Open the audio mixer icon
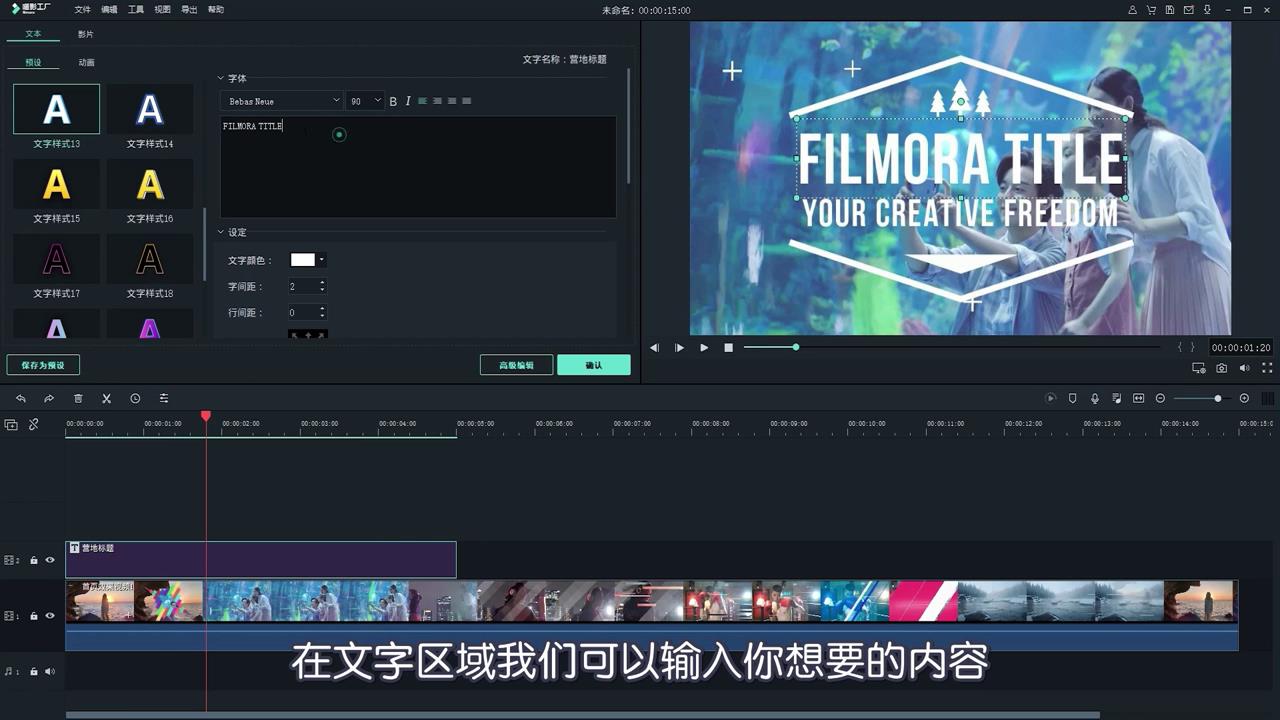The image size is (1280, 720). (x=1117, y=398)
